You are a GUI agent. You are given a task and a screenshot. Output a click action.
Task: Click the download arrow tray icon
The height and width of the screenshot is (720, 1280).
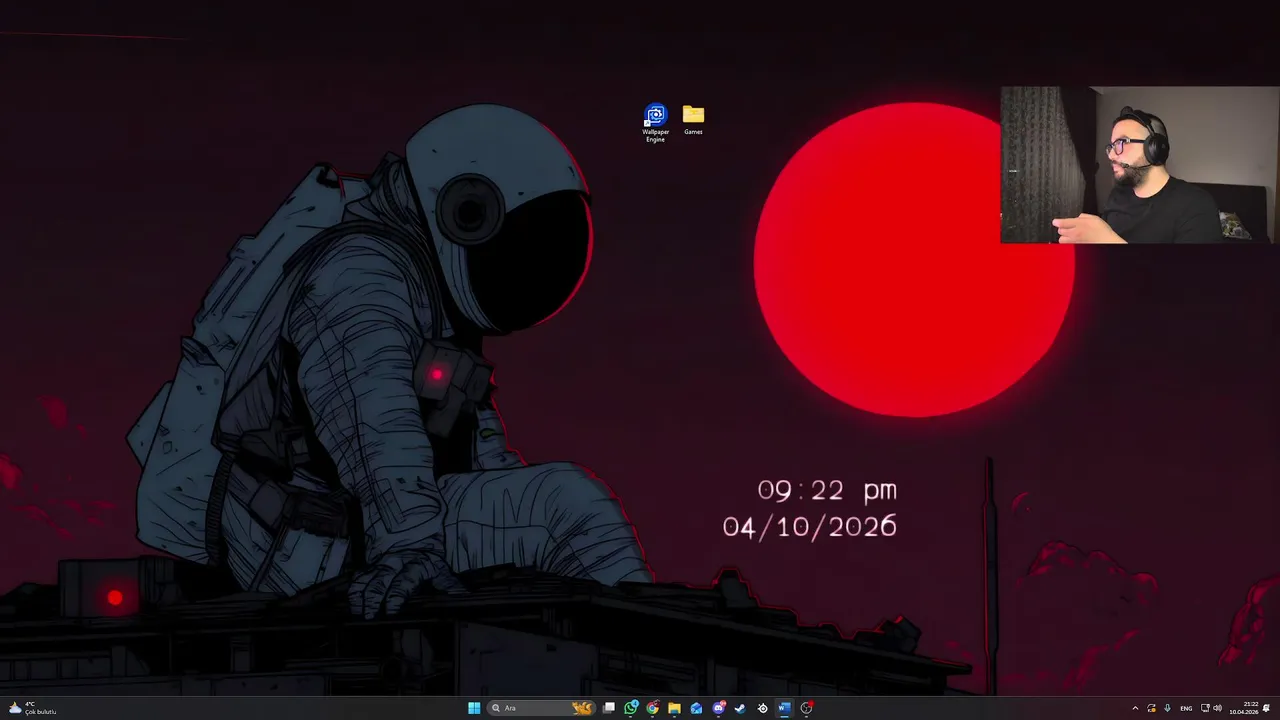(x=1167, y=708)
